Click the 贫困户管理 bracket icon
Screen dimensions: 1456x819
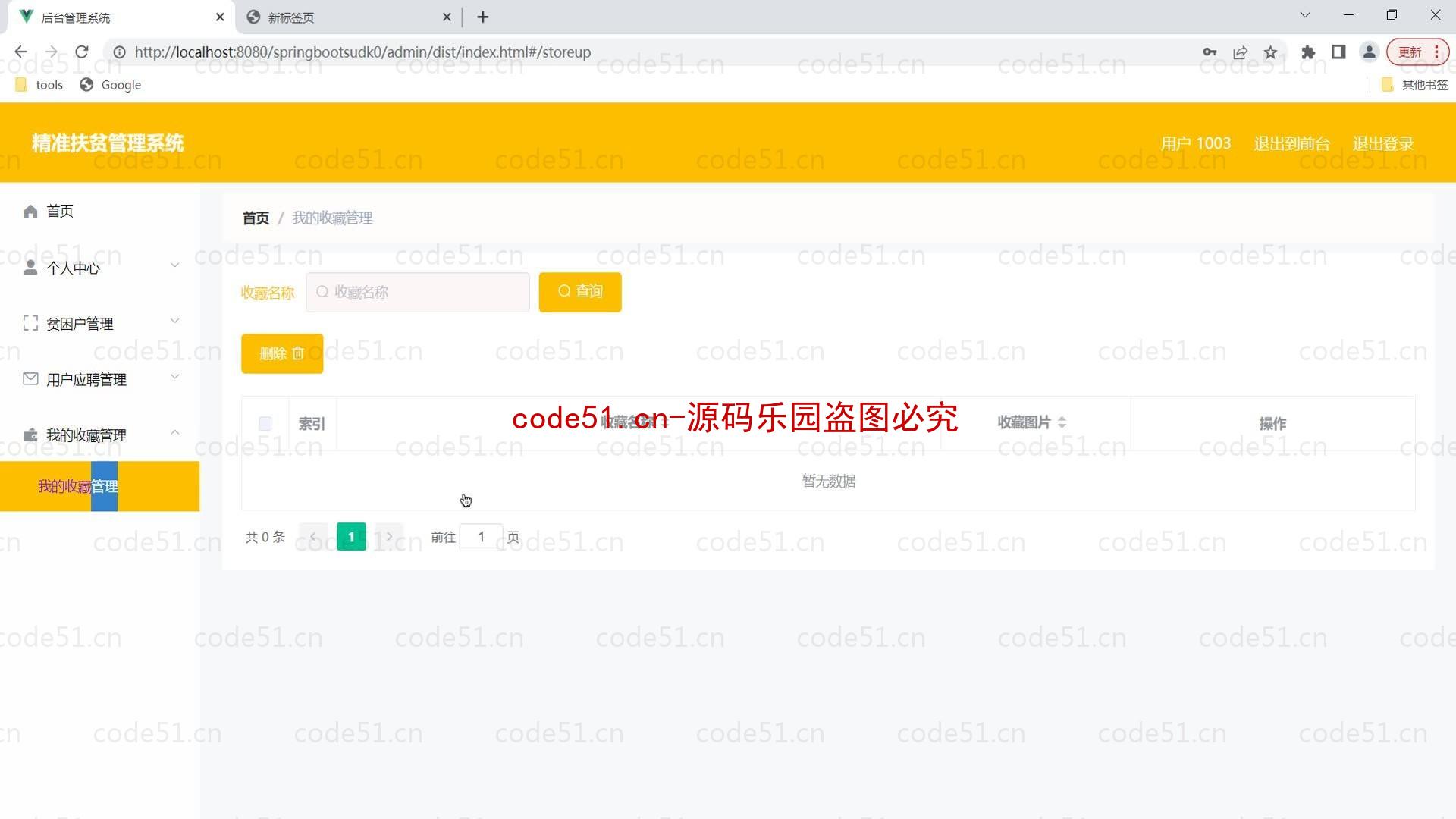(x=30, y=324)
